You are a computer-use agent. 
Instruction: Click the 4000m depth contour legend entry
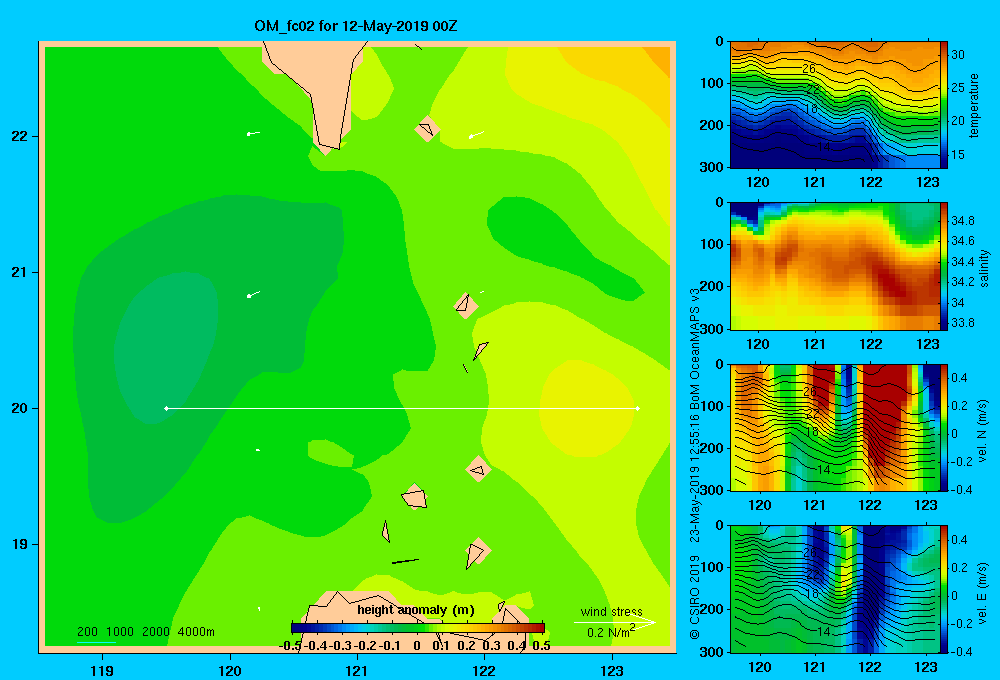point(196,632)
